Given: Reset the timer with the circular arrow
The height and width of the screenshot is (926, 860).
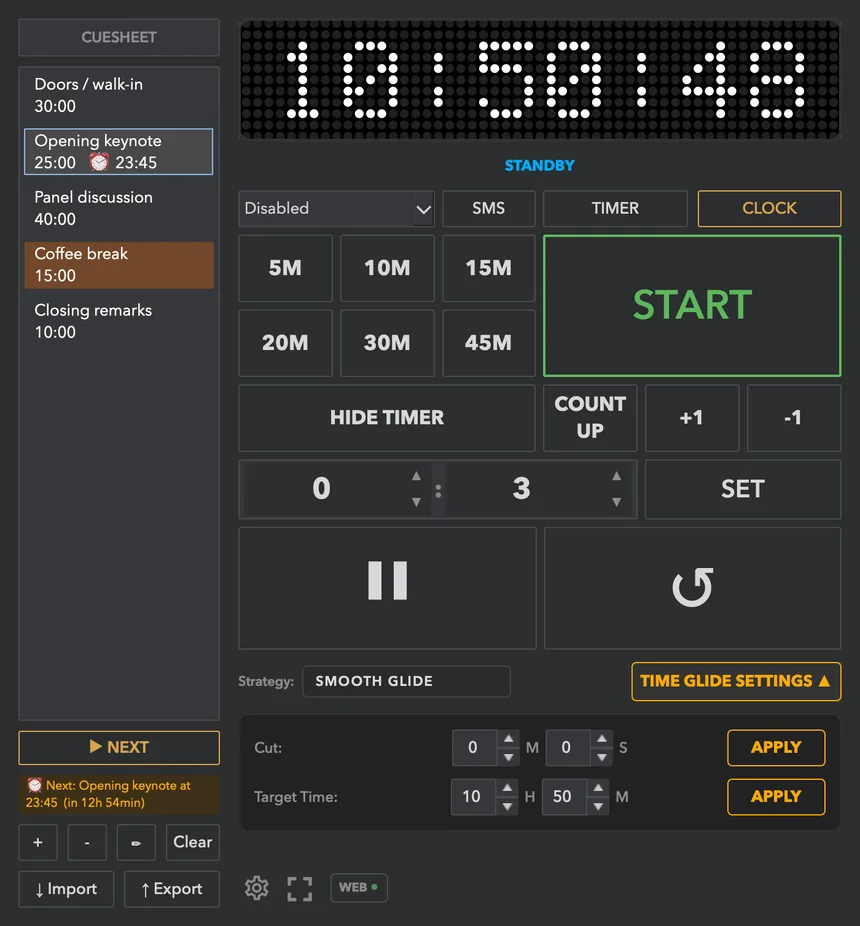Looking at the screenshot, I should pos(692,588).
